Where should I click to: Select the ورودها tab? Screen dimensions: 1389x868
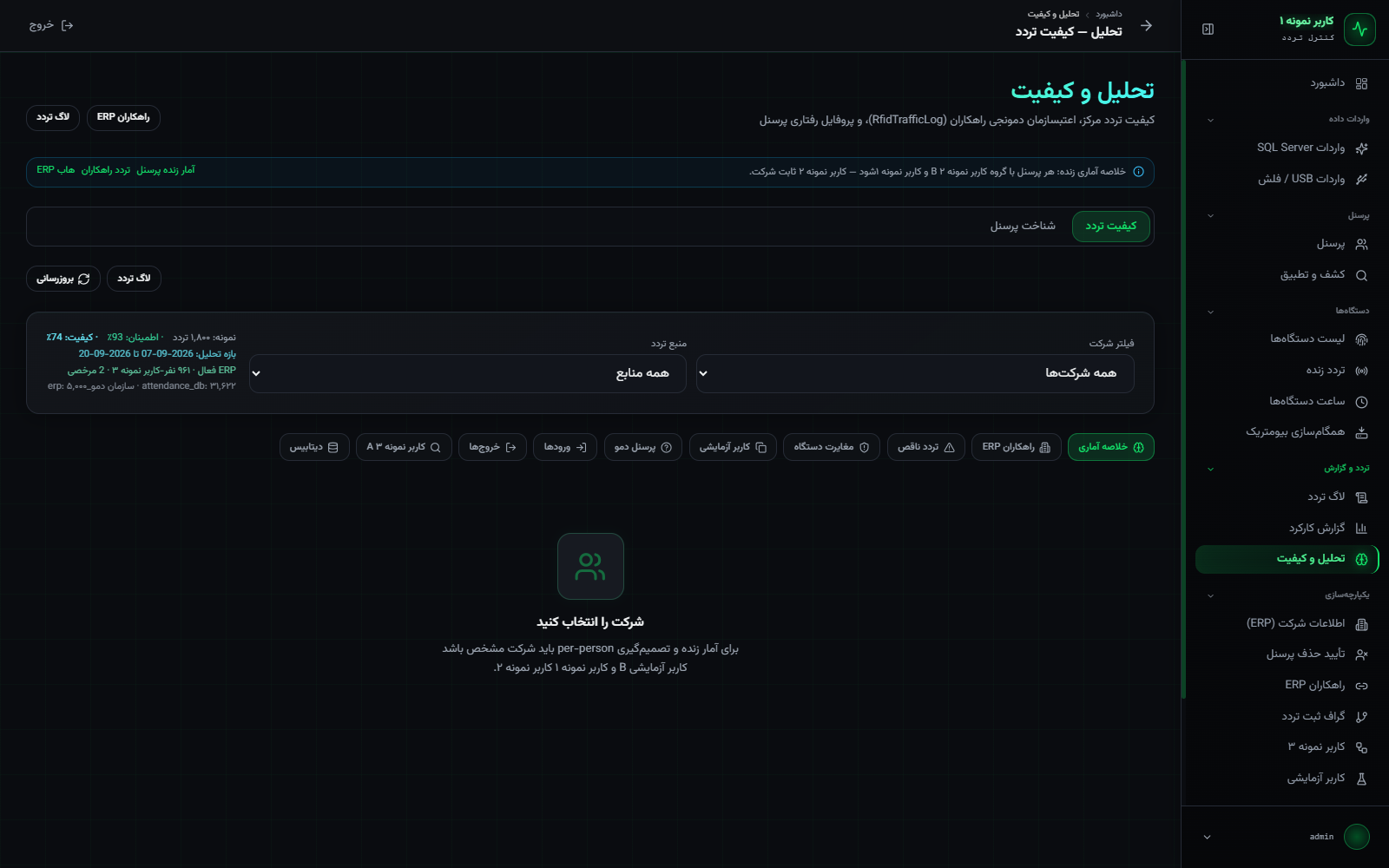[x=565, y=447]
